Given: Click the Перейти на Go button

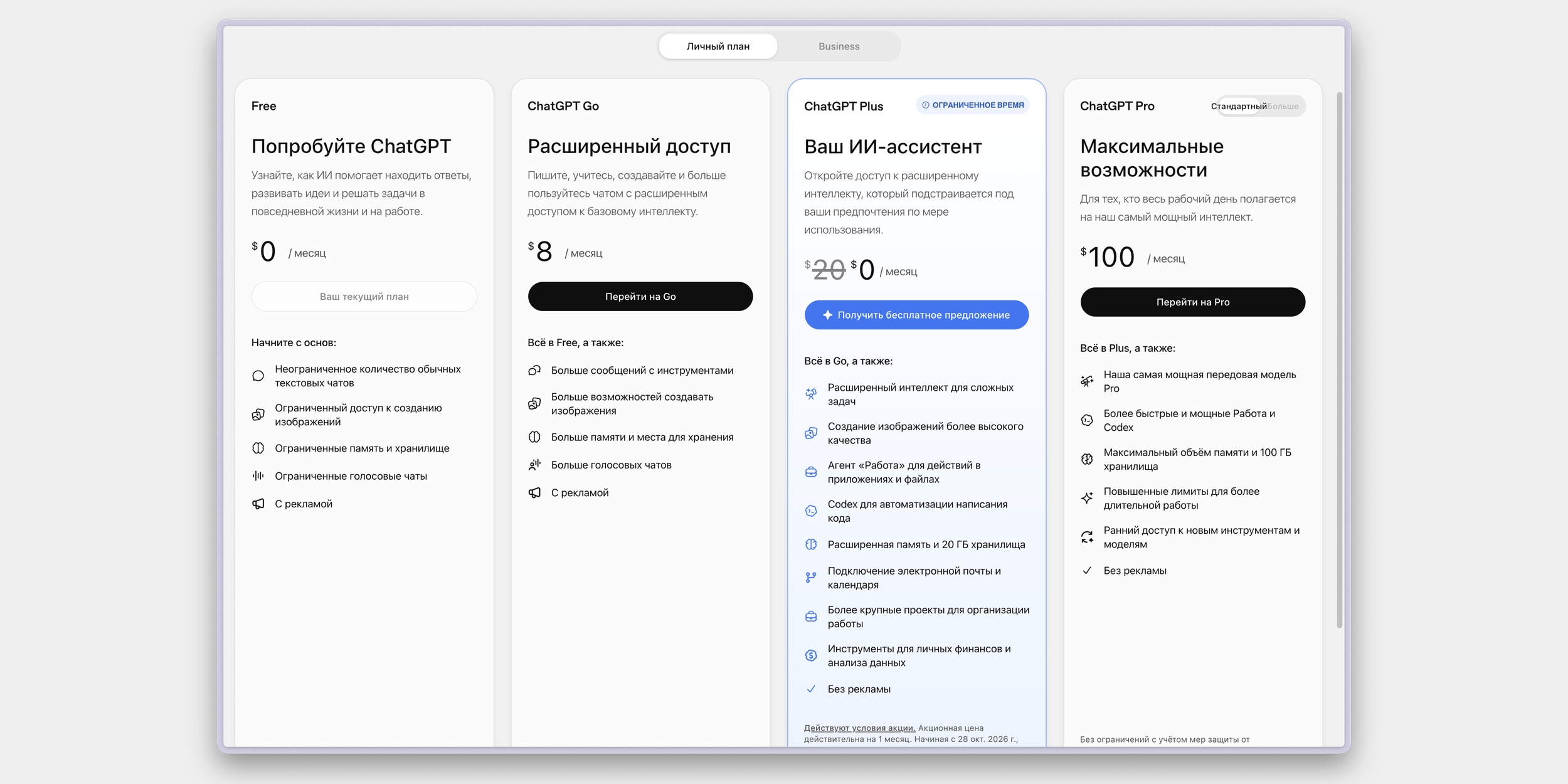Looking at the screenshot, I should [x=640, y=296].
